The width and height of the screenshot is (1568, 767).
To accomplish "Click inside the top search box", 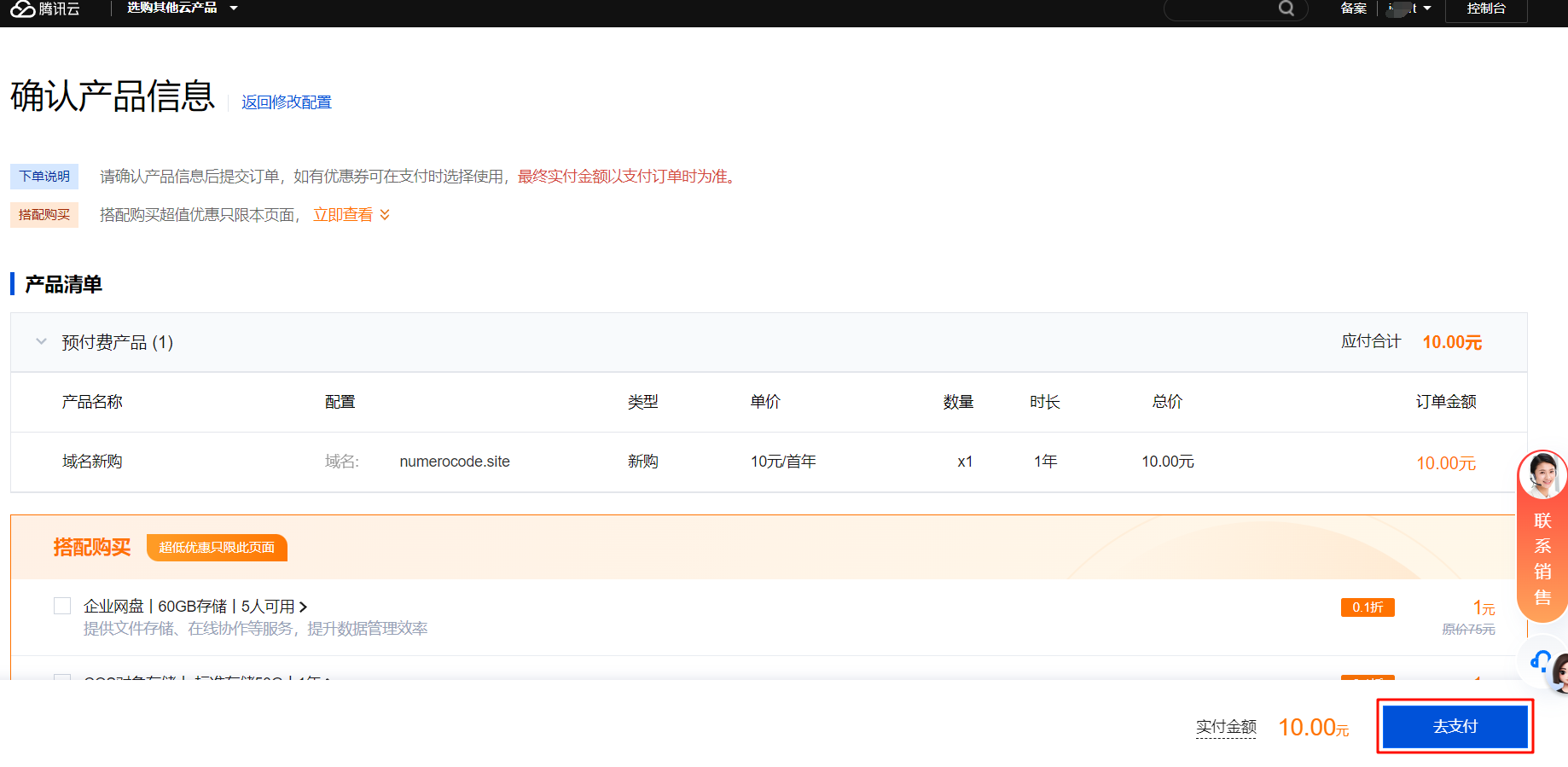I will click(x=1220, y=9).
